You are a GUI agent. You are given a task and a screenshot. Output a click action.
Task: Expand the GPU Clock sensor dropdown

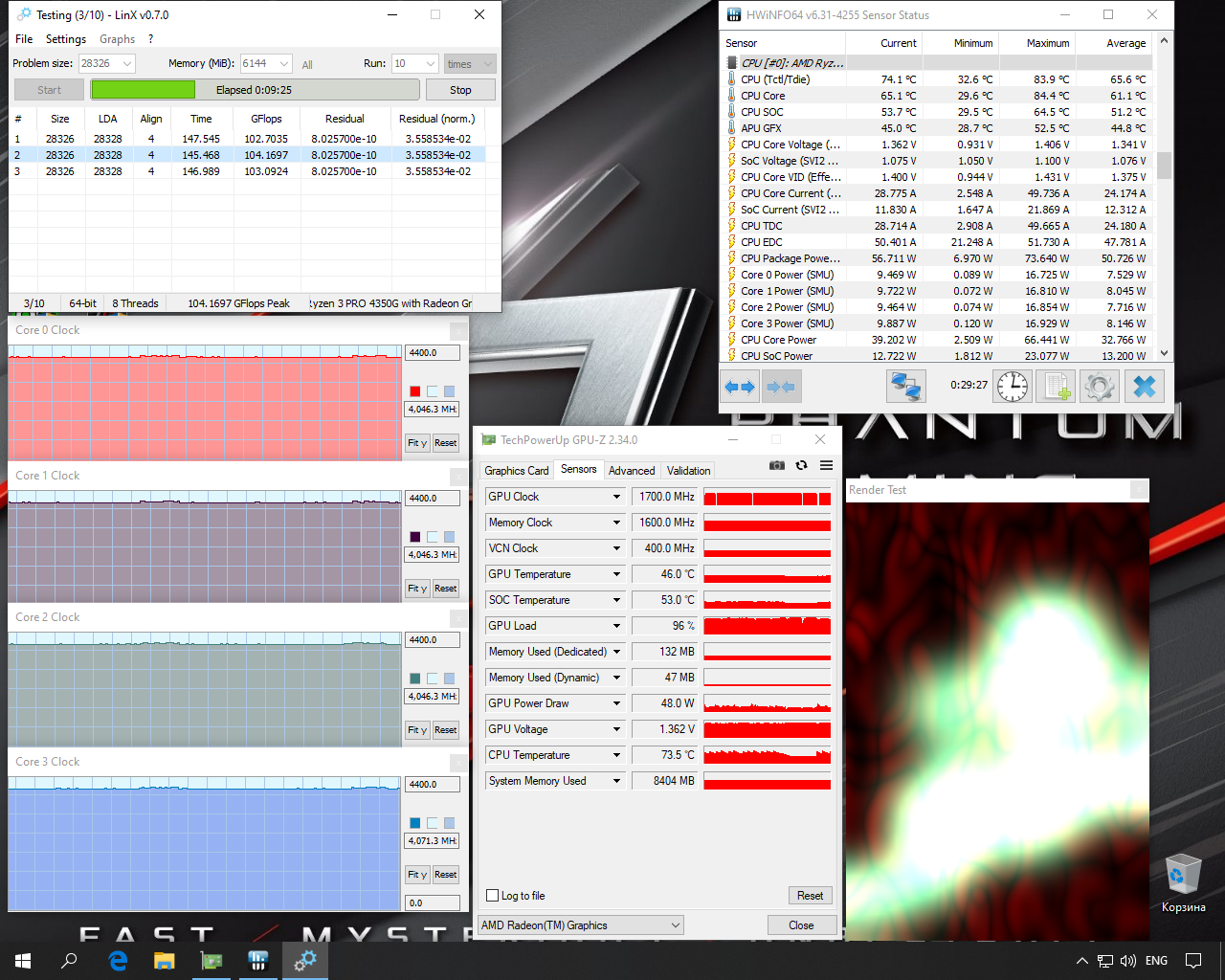(x=616, y=497)
